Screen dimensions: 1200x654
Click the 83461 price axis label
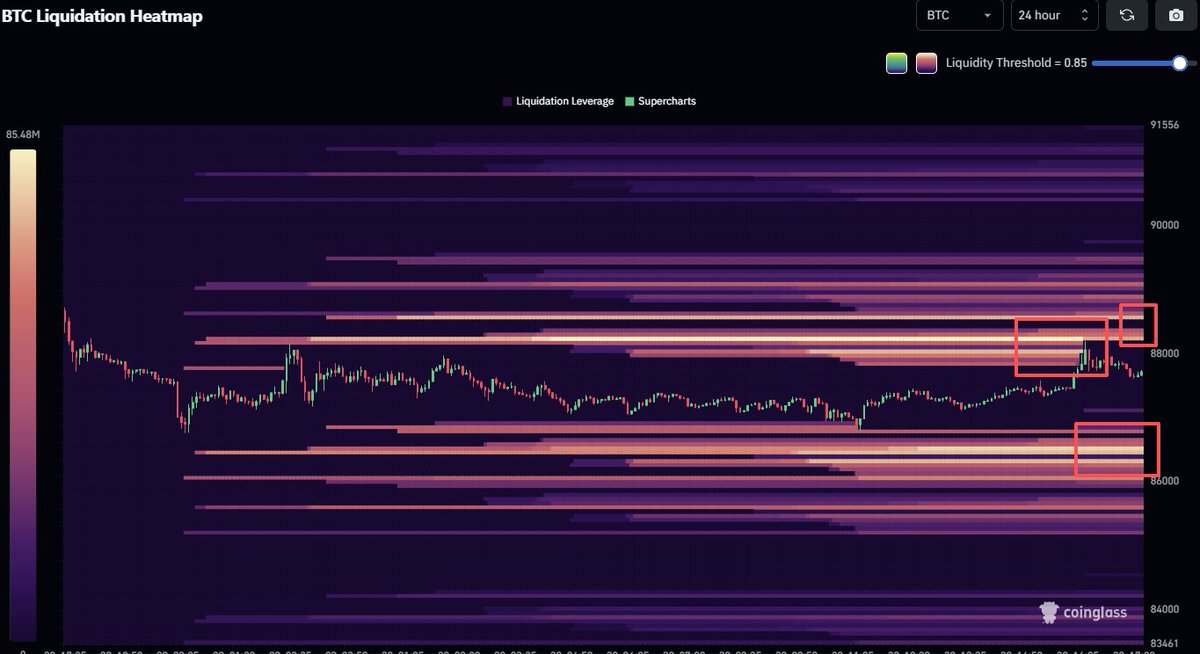coord(1166,643)
